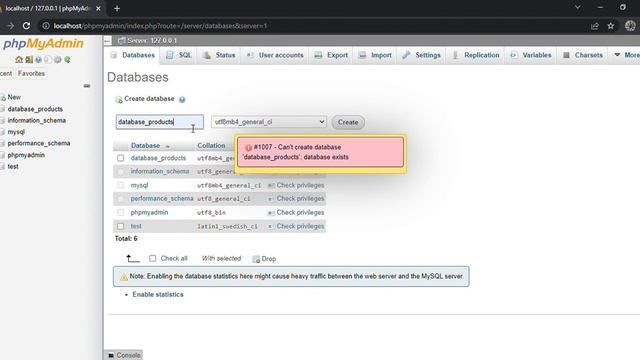Check privileges for mysql database
The image size is (640, 360).
296,185
